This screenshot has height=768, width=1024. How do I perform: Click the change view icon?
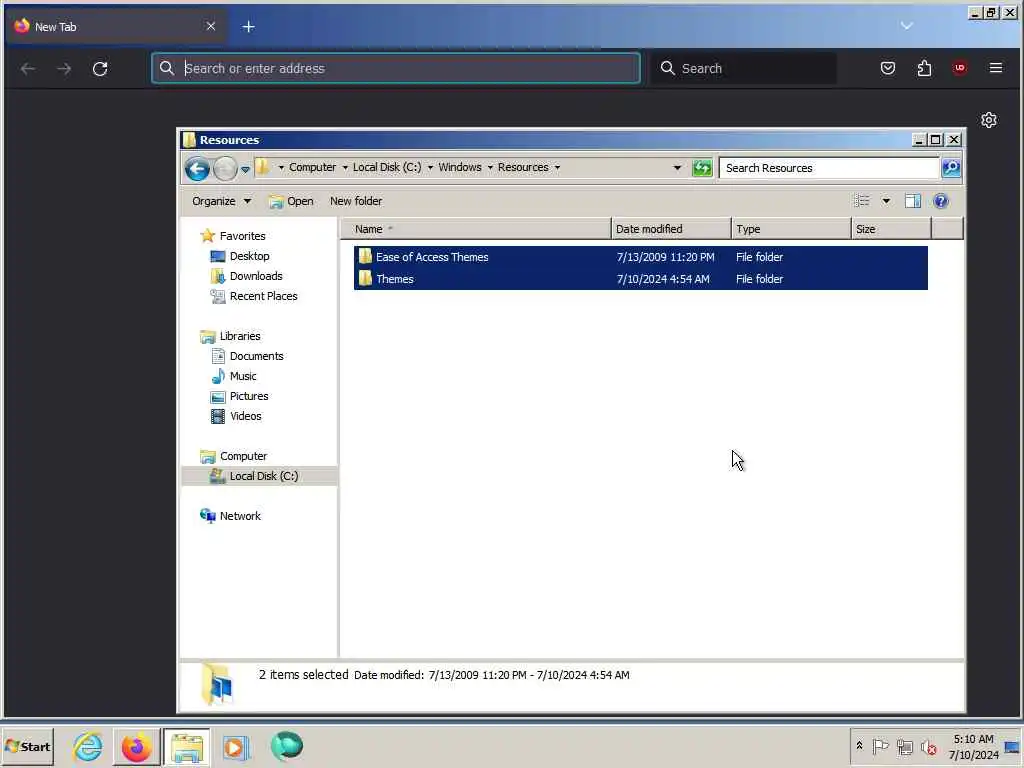pyautogui.click(x=861, y=201)
